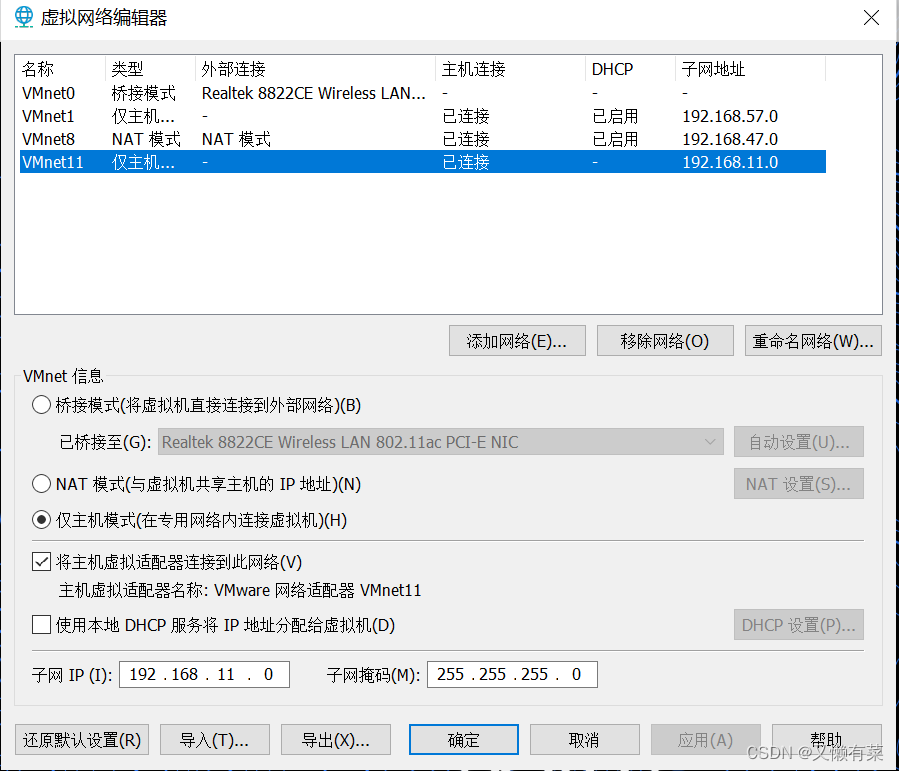Click the 自动设置(U)... button
Image resolution: width=899 pixels, height=771 pixels.
[x=799, y=442]
